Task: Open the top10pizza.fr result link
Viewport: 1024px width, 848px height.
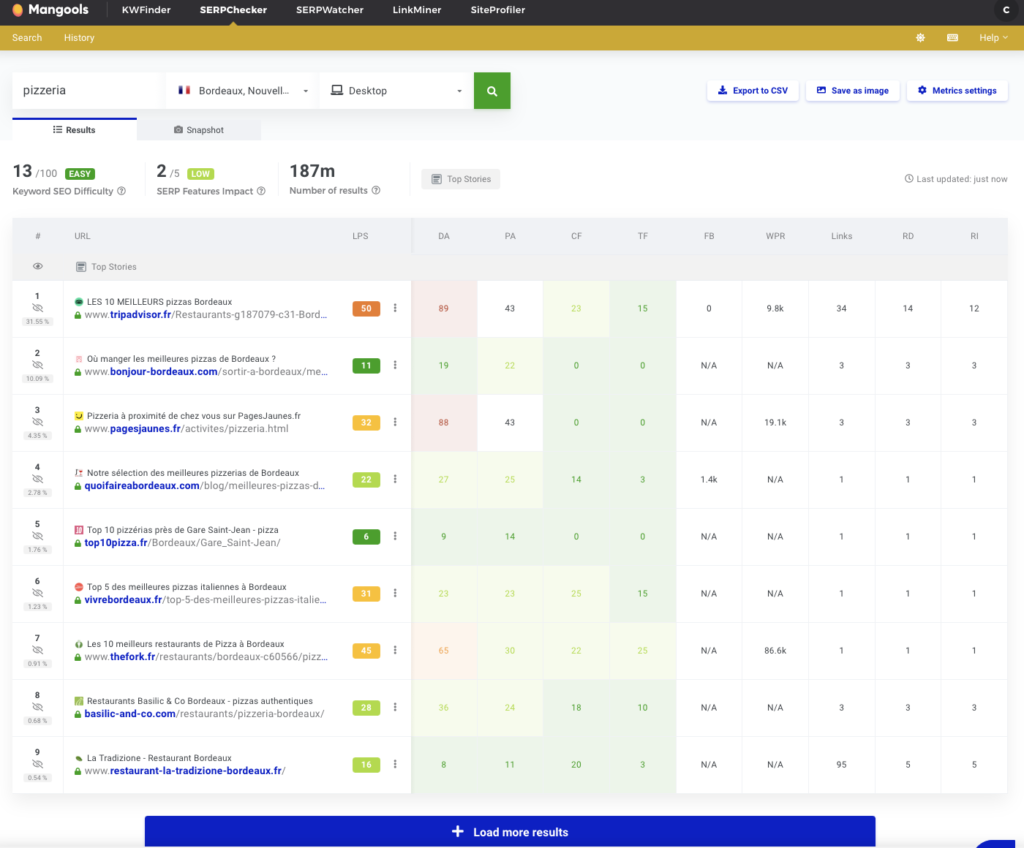Action: (x=182, y=543)
